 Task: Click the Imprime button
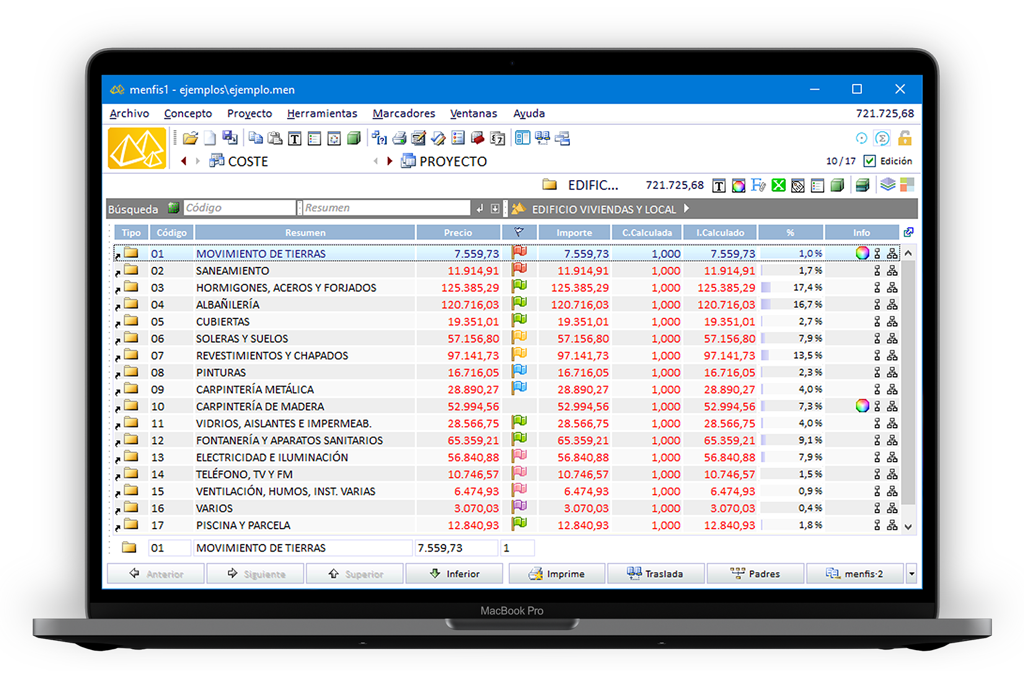(556, 574)
